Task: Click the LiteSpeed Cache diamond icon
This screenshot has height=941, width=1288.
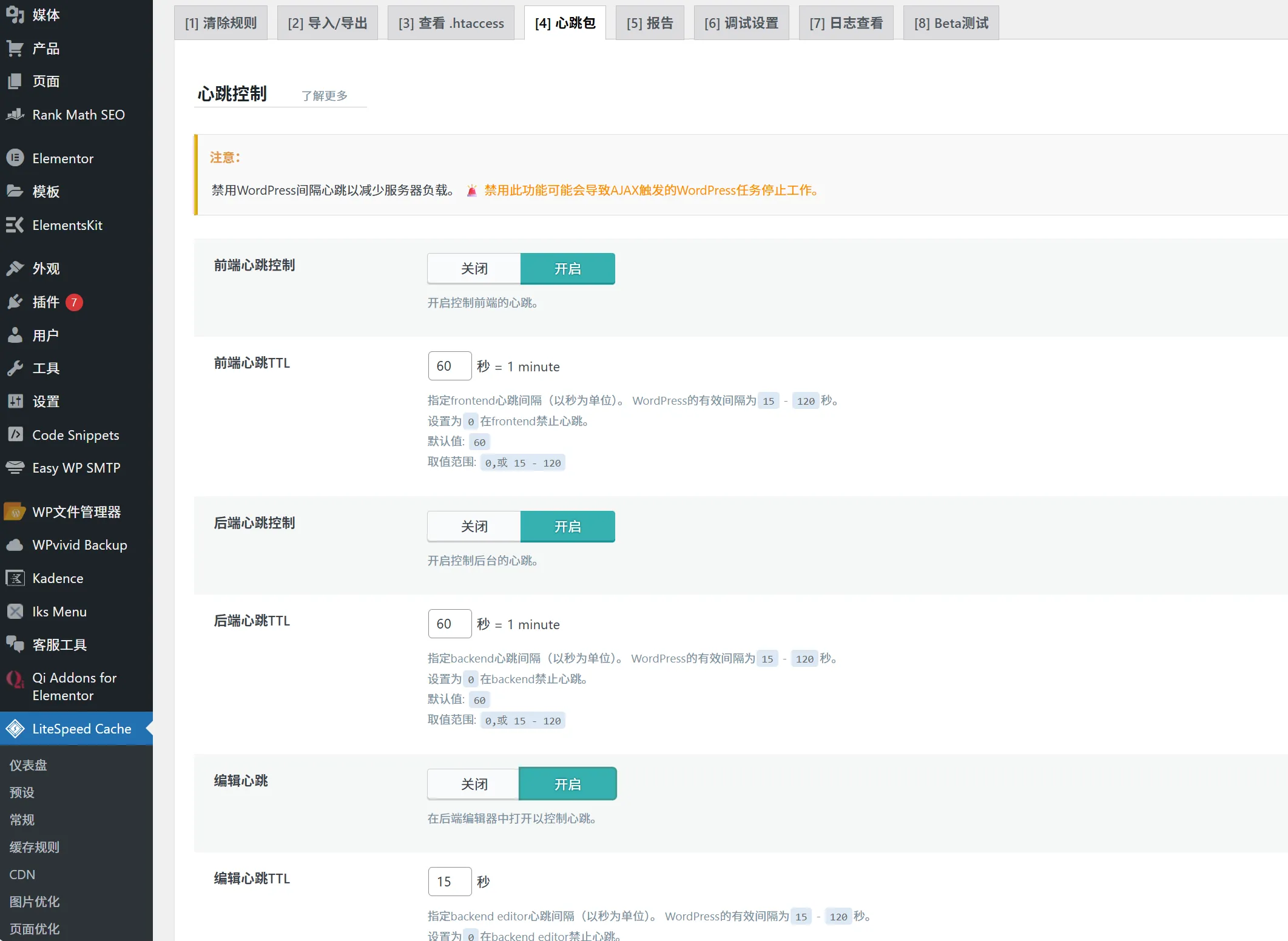Action: [x=15, y=729]
